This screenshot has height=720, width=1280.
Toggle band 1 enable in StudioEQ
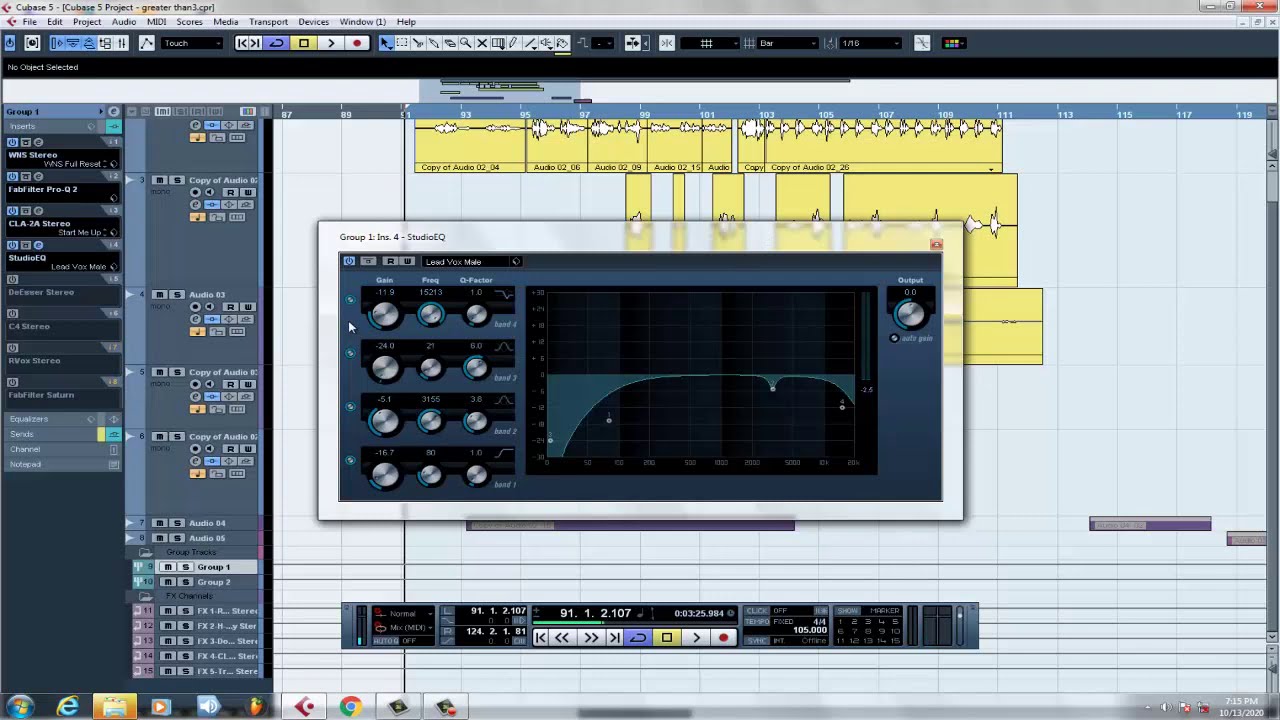[350, 460]
